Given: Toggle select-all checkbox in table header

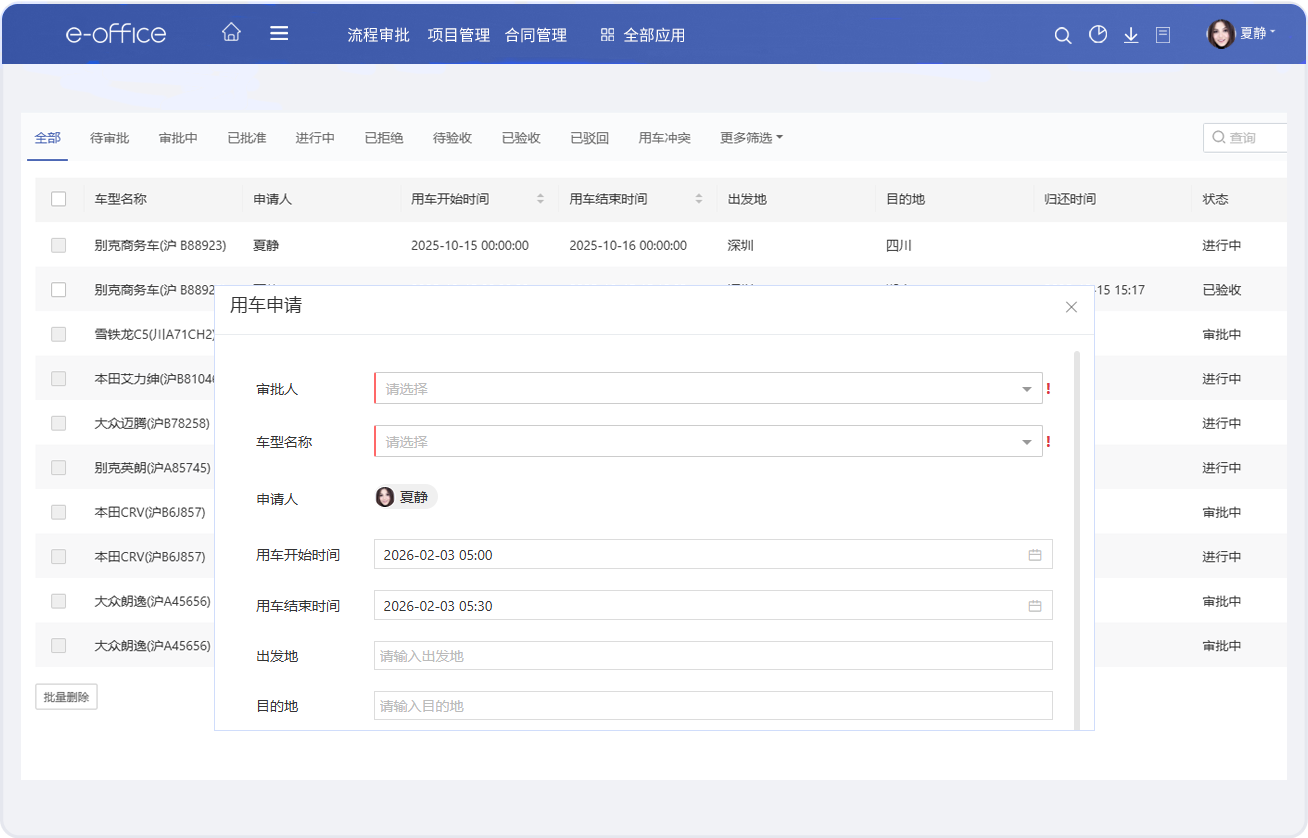Looking at the screenshot, I should pyautogui.click(x=59, y=199).
